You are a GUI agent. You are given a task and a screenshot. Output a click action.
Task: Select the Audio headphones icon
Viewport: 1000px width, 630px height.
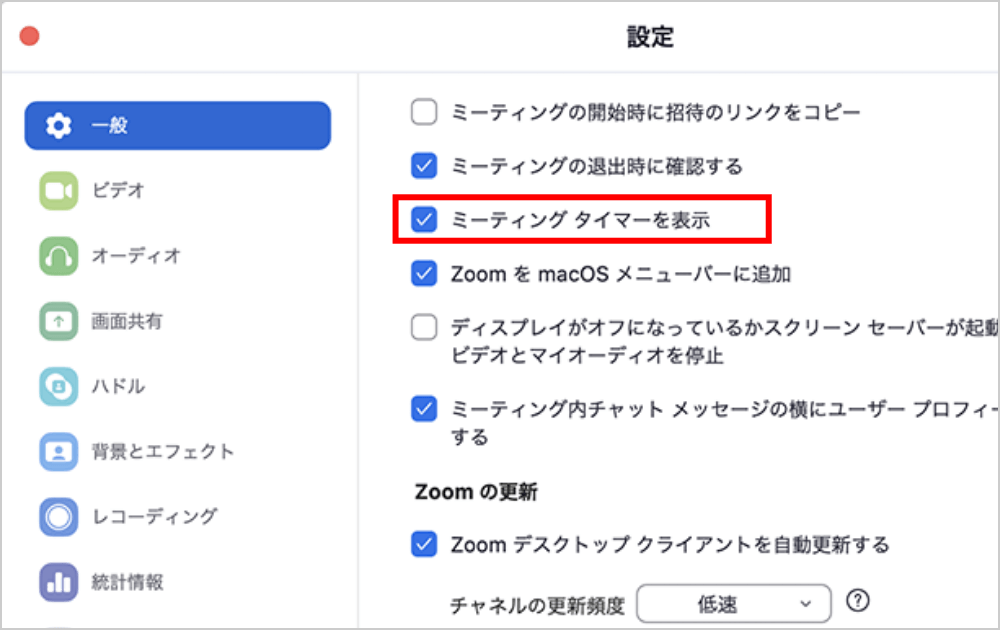(59, 256)
